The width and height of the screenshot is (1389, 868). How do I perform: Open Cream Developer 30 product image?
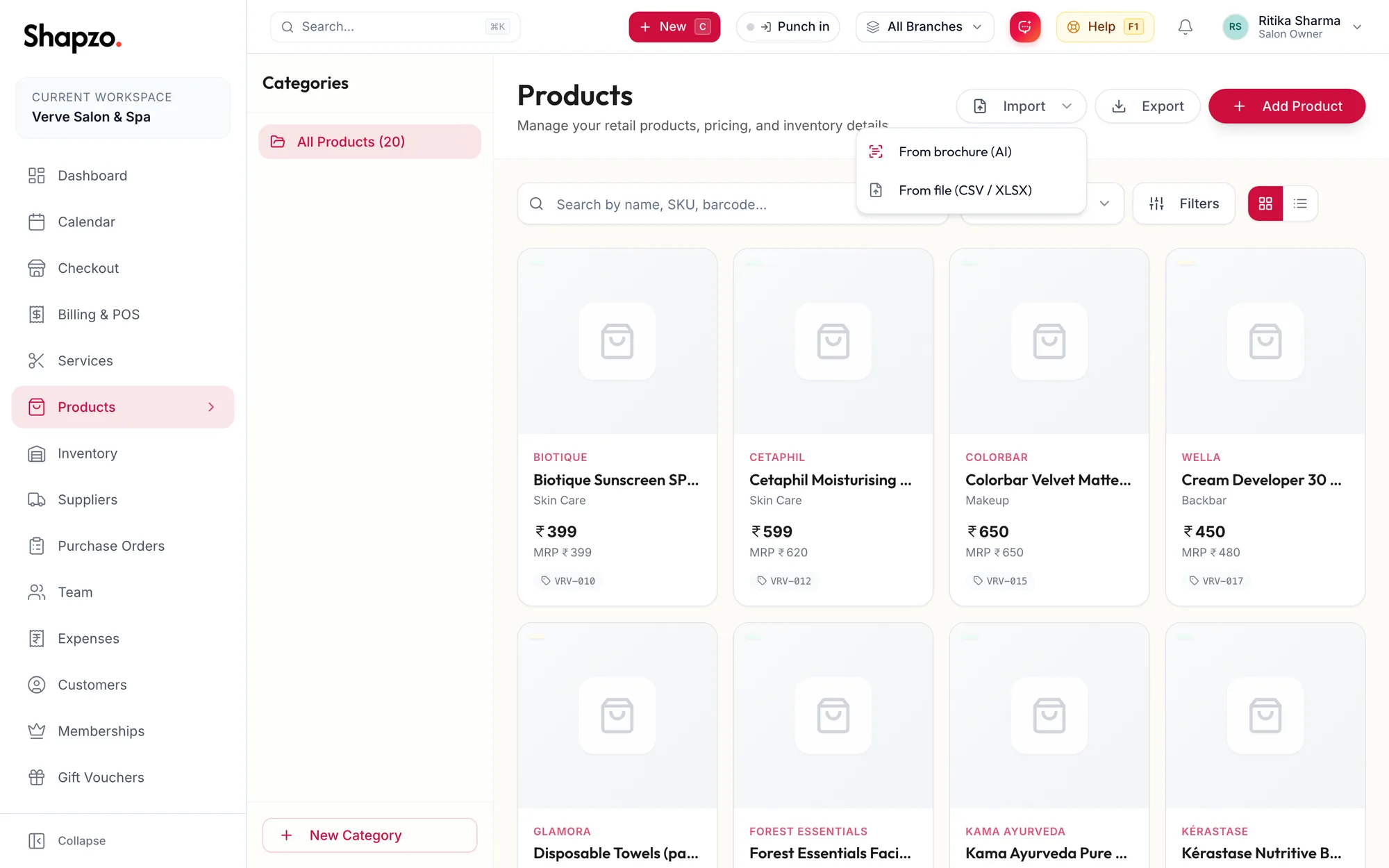point(1265,342)
